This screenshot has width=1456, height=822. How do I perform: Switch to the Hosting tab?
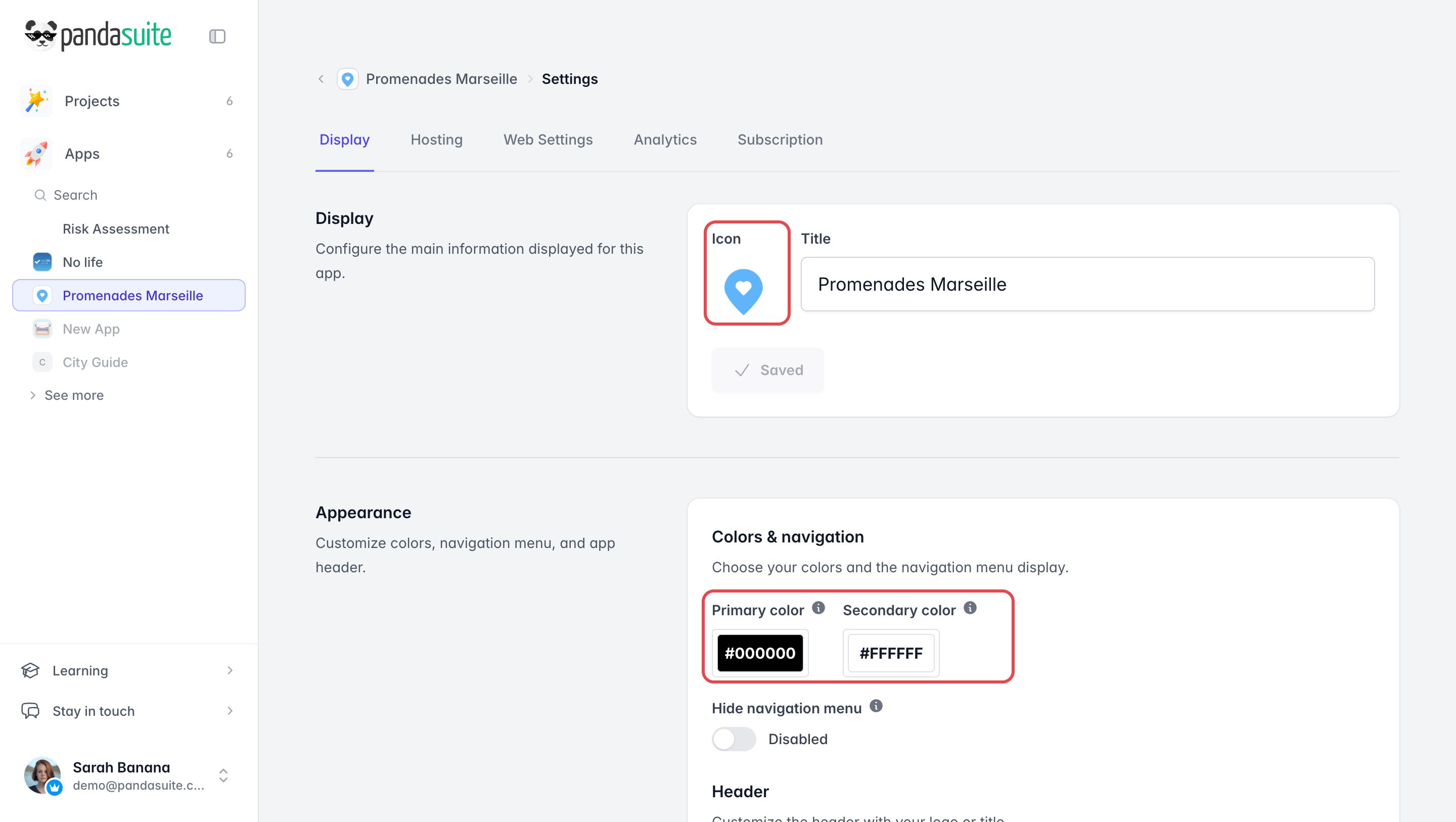[436, 140]
